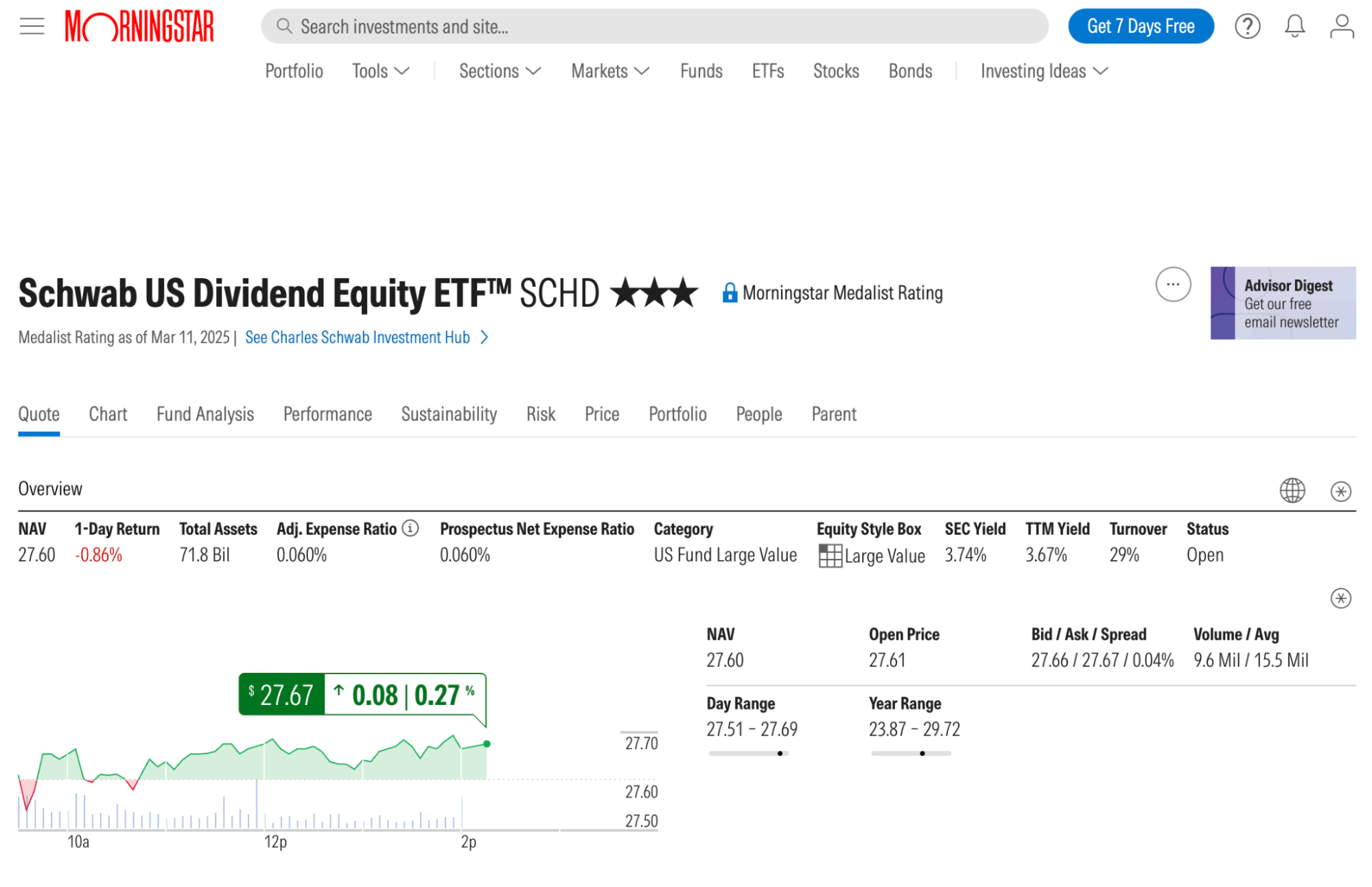Click the 71.8 Bil Total Assets value
Image resolution: width=1372 pixels, height=887 pixels.
pyautogui.click(x=205, y=555)
